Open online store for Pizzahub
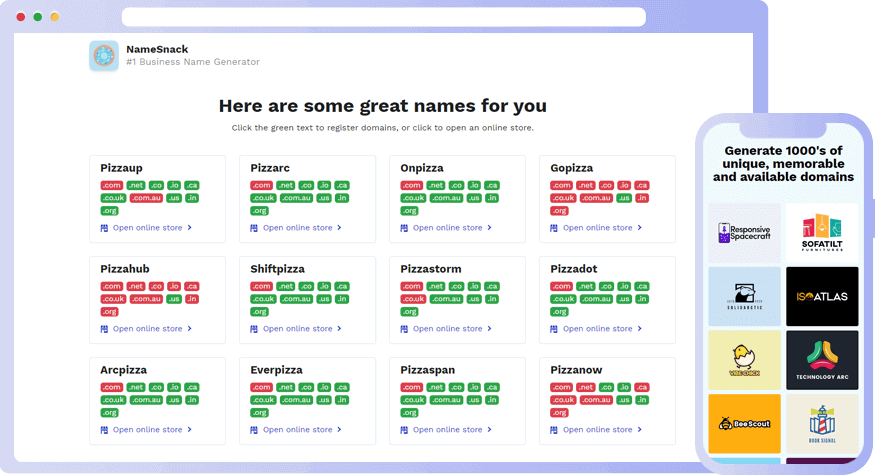The width and height of the screenshot is (876, 475). click(147, 329)
